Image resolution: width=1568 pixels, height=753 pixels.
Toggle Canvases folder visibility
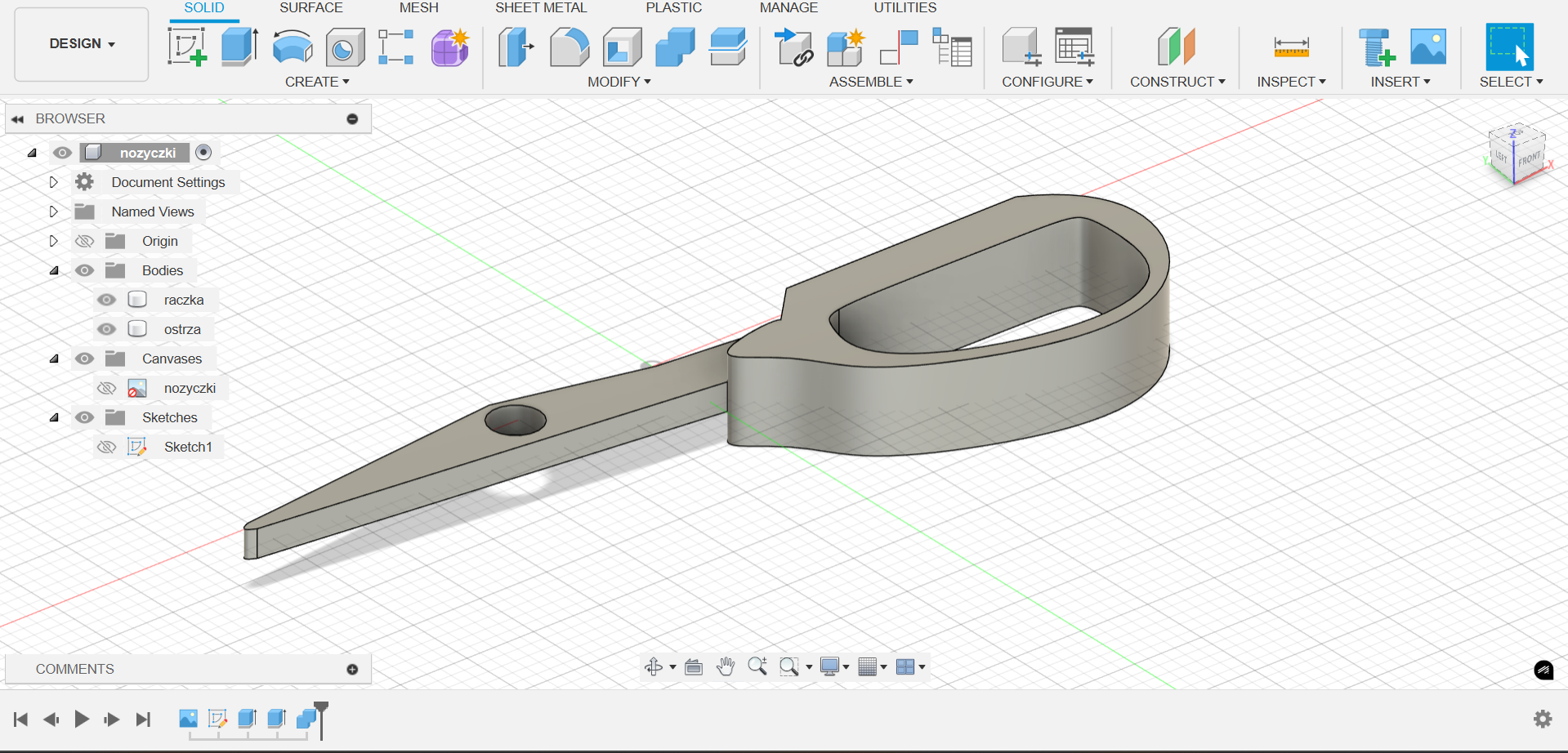(x=84, y=359)
